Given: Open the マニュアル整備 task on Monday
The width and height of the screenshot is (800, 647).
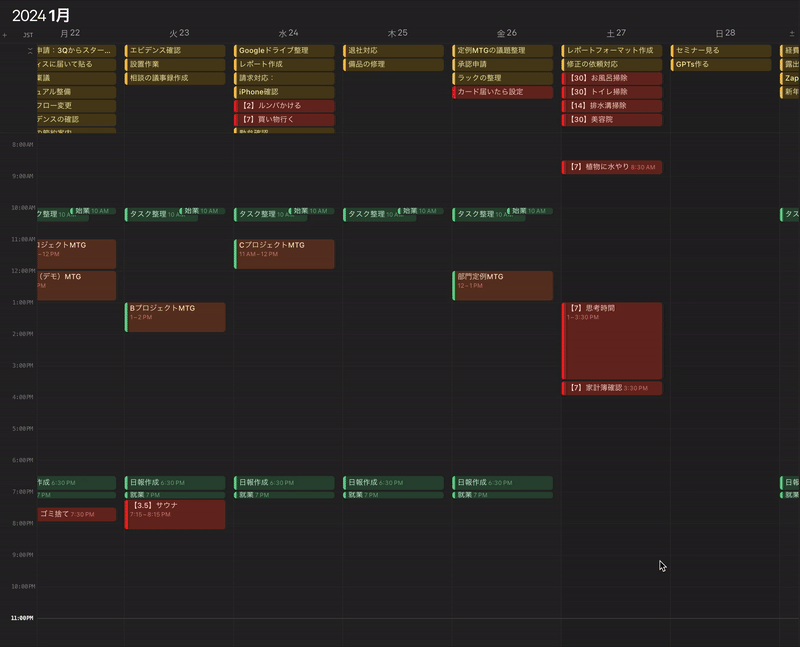Looking at the screenshot, I should coord(77,92).
